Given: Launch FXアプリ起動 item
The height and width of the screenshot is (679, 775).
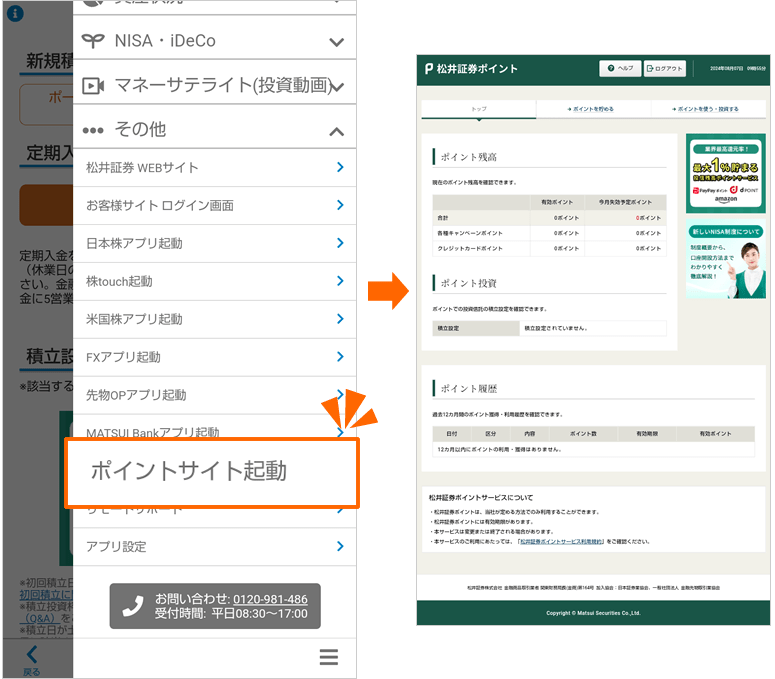Looking at the screenshot, I should tap(215, 357).
